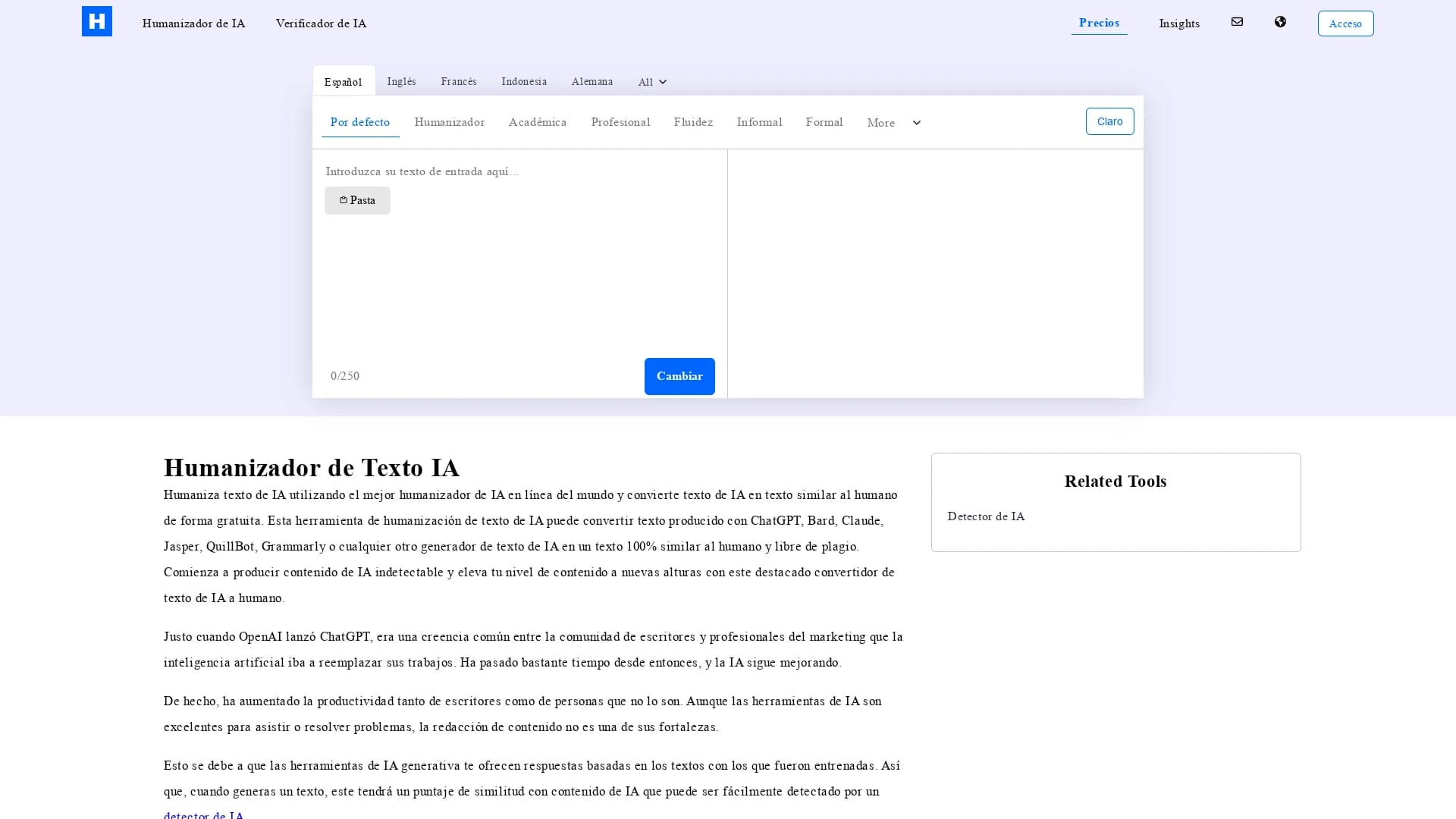Viewport: 1456px width, 819px height.
Task: Open Detector de IA related tool
Action: coord(986,516)
